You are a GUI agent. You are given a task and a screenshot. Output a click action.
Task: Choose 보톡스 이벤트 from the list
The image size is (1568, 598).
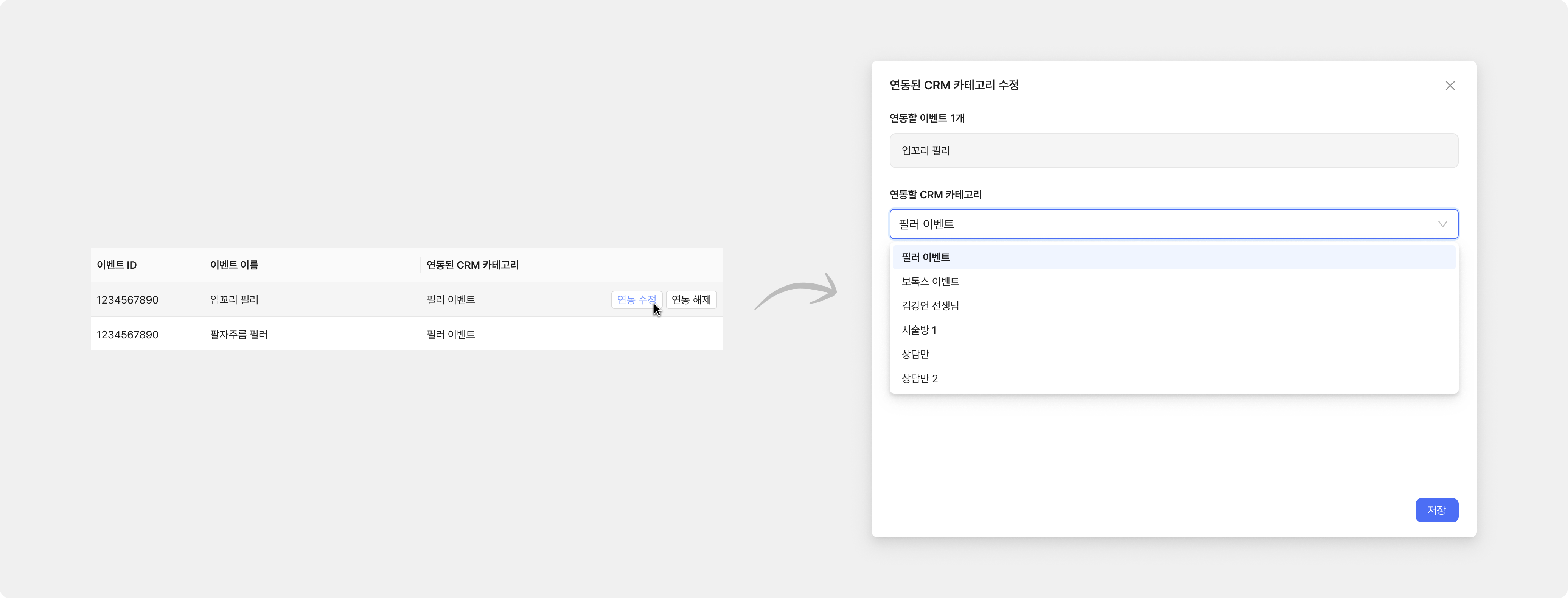coord(930,281)
